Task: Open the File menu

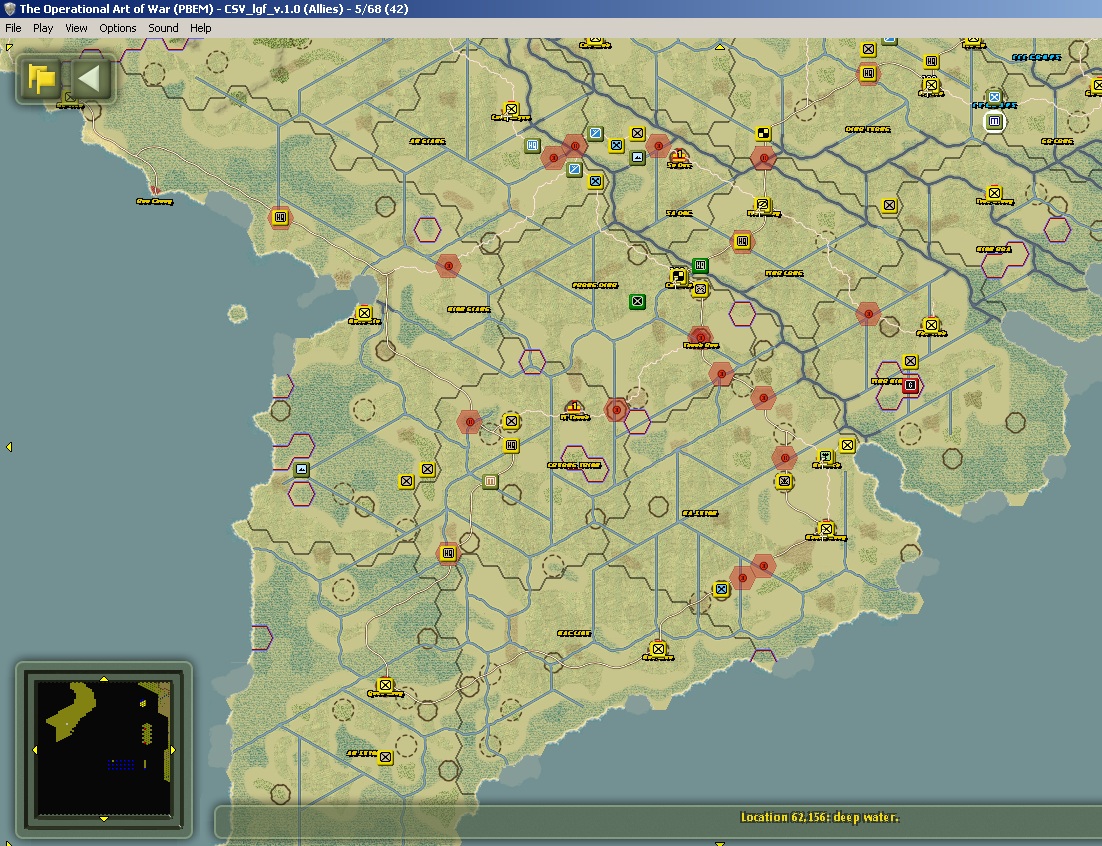Action: coord(13,28)
